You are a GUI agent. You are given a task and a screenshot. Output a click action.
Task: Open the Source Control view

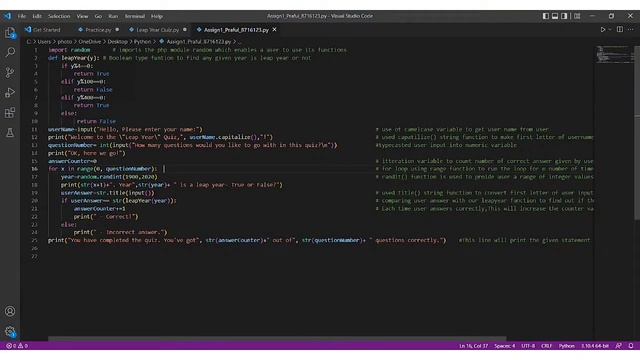[x=10, y=73]
